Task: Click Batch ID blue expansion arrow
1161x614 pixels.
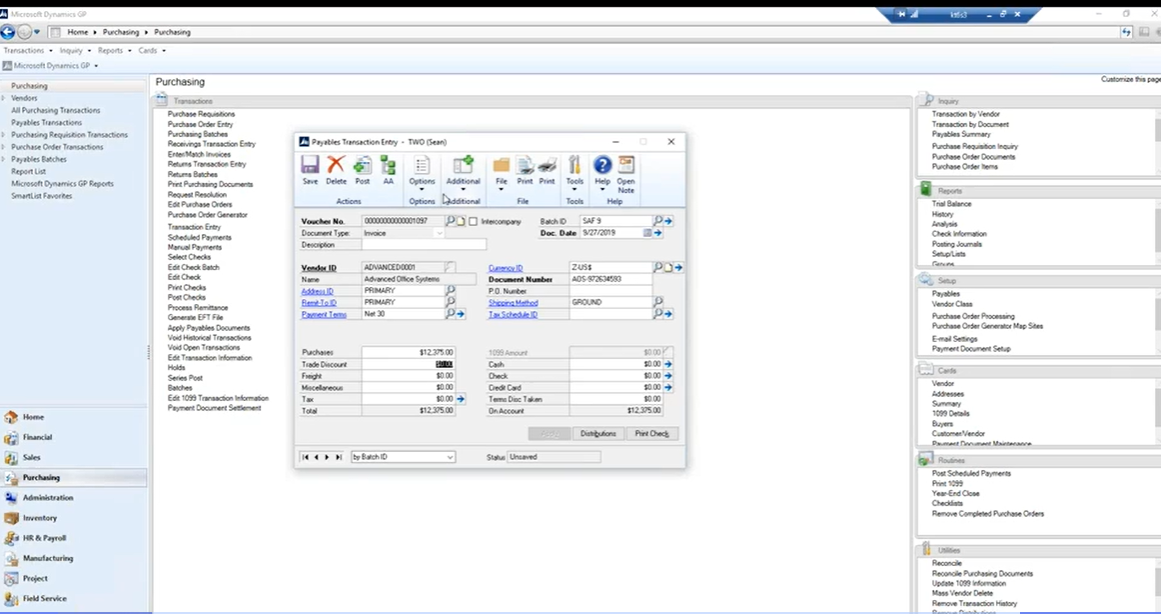Action: 668,221
